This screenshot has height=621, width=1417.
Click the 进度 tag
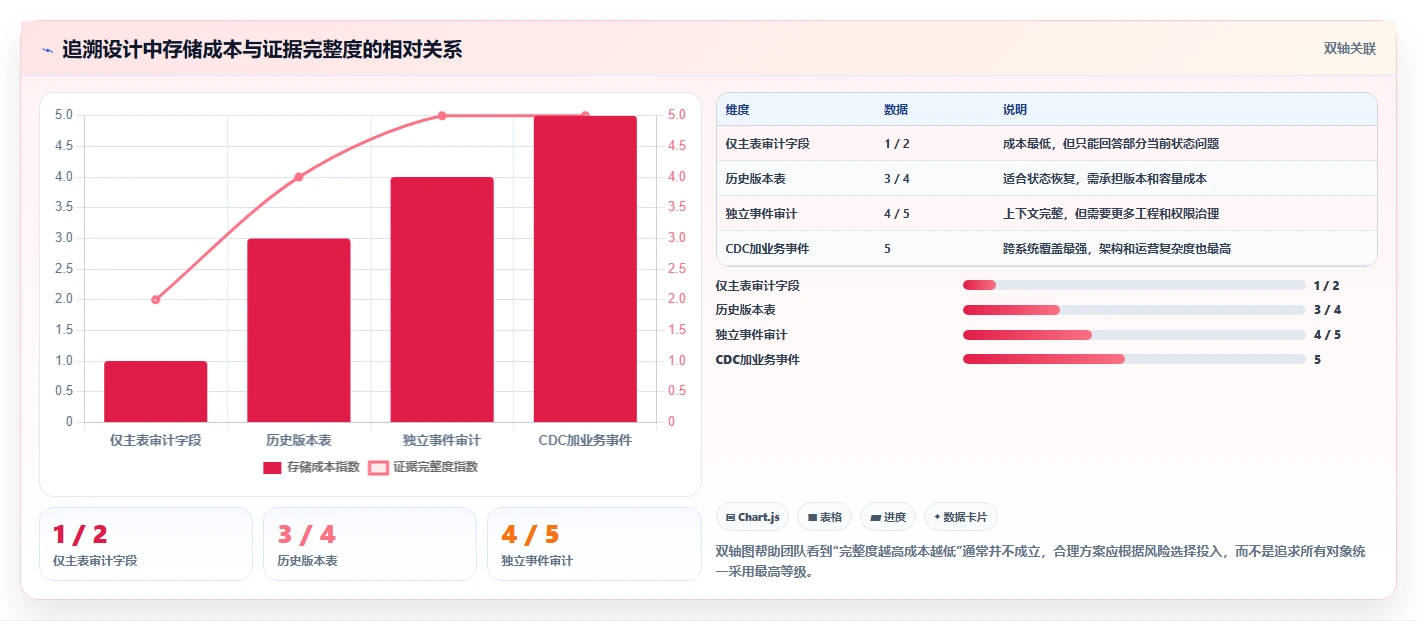tap(888, 517)
